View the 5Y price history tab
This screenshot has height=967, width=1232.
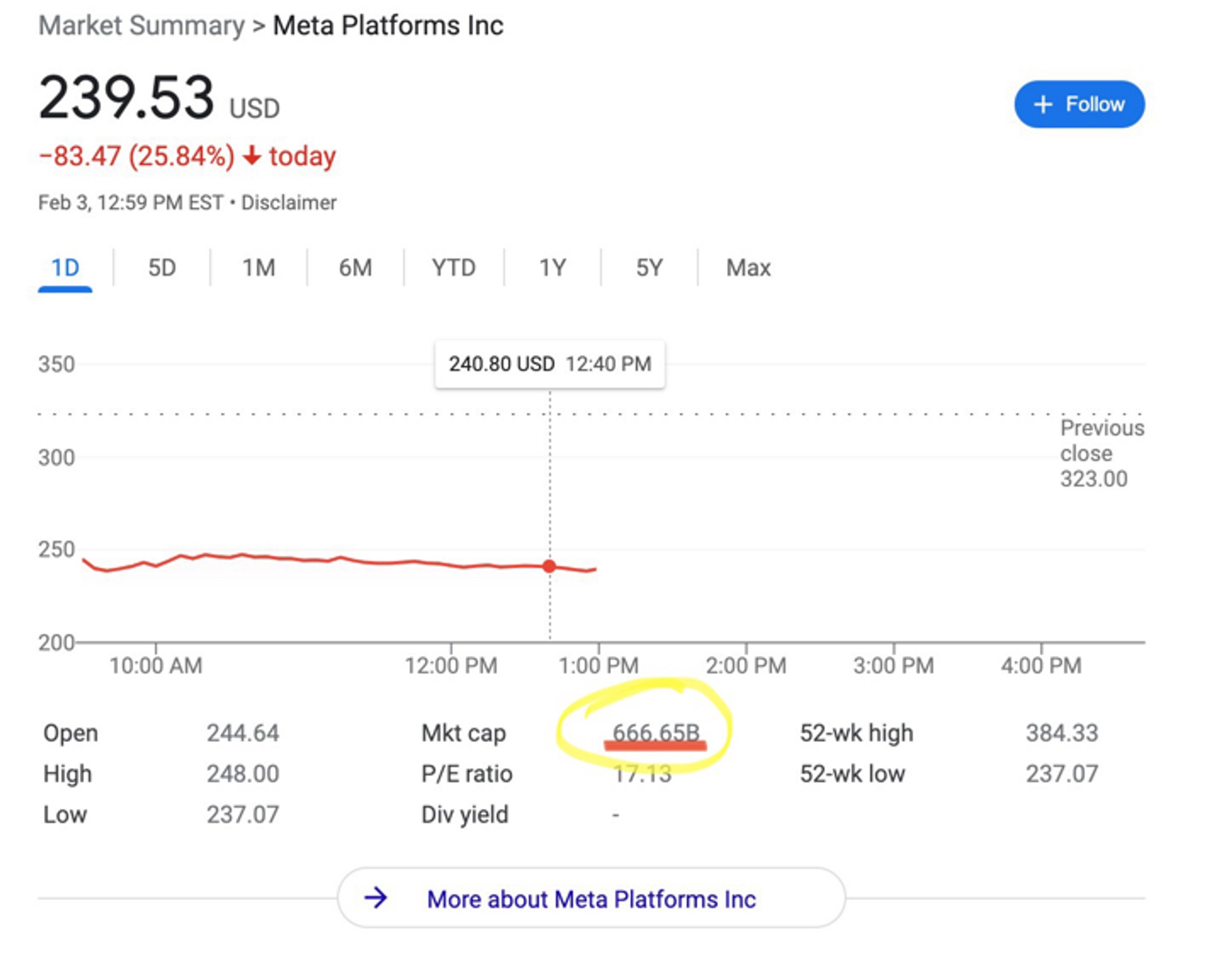coord(649,268)
